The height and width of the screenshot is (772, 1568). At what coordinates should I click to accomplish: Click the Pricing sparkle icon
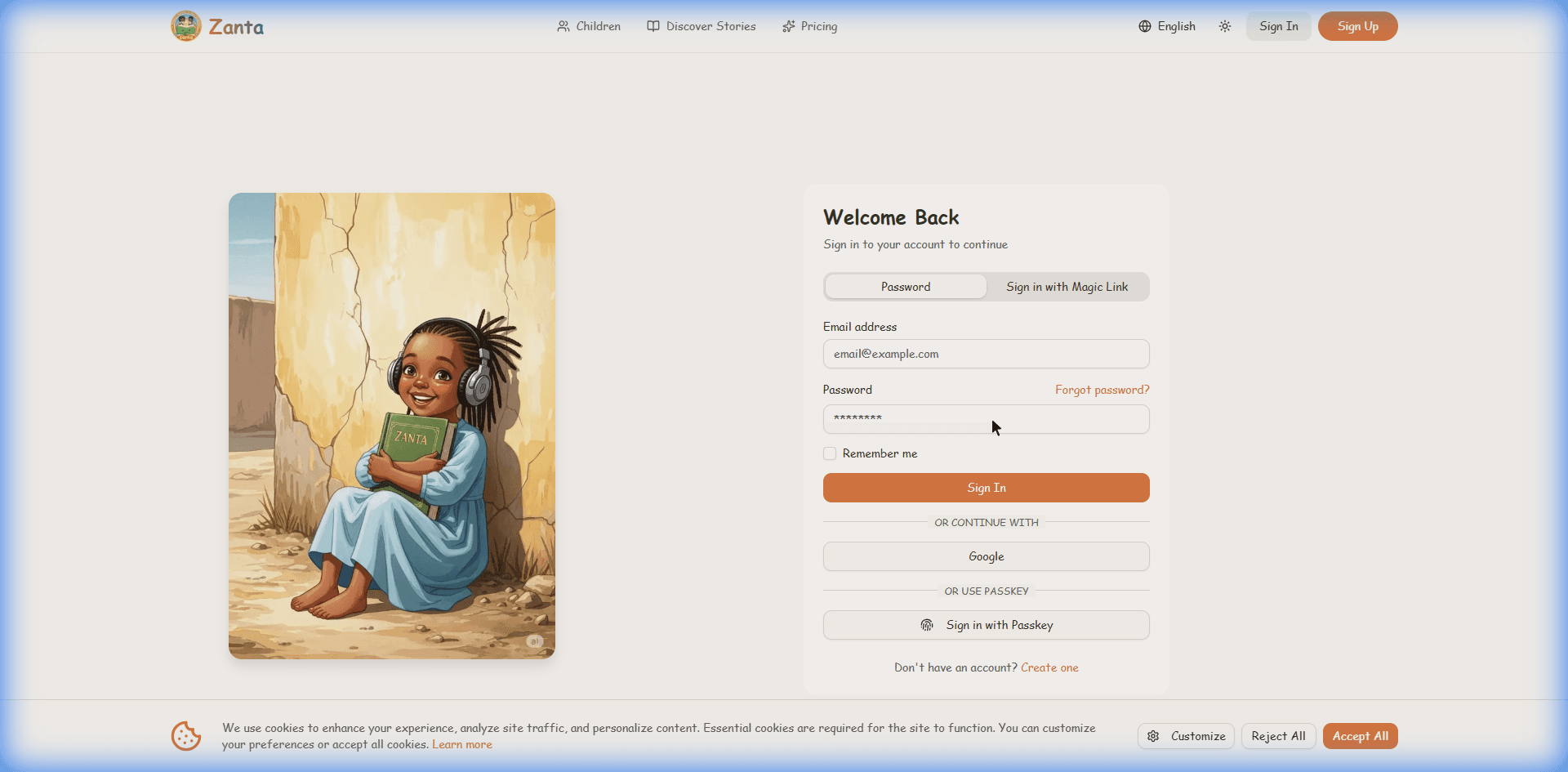[788, 26]
